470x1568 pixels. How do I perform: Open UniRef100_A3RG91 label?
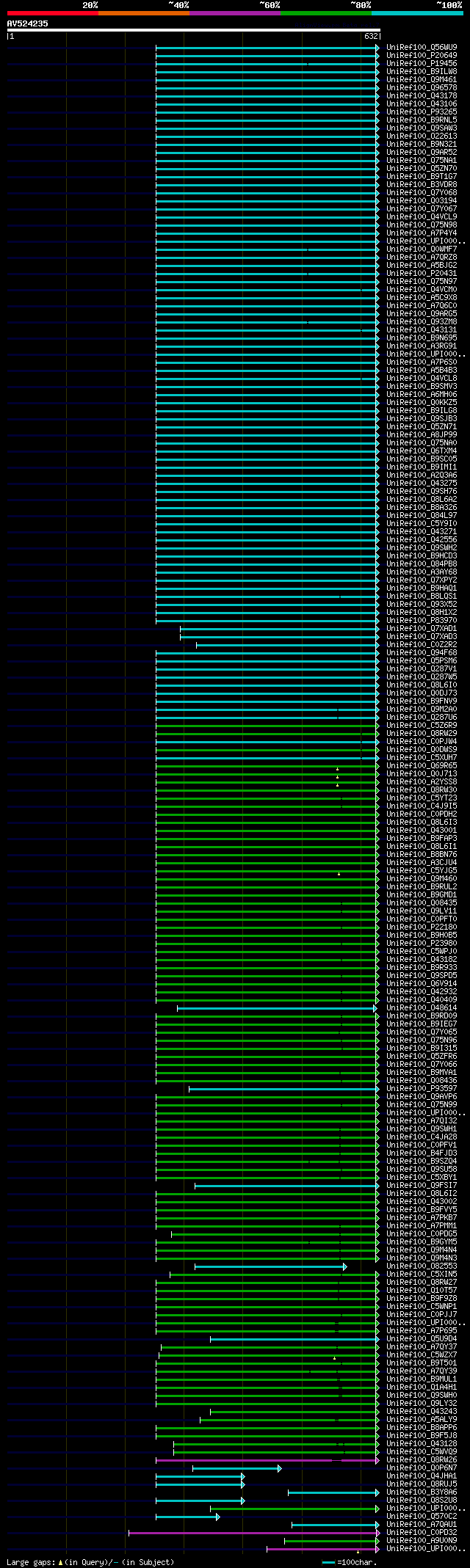[422, 346]
